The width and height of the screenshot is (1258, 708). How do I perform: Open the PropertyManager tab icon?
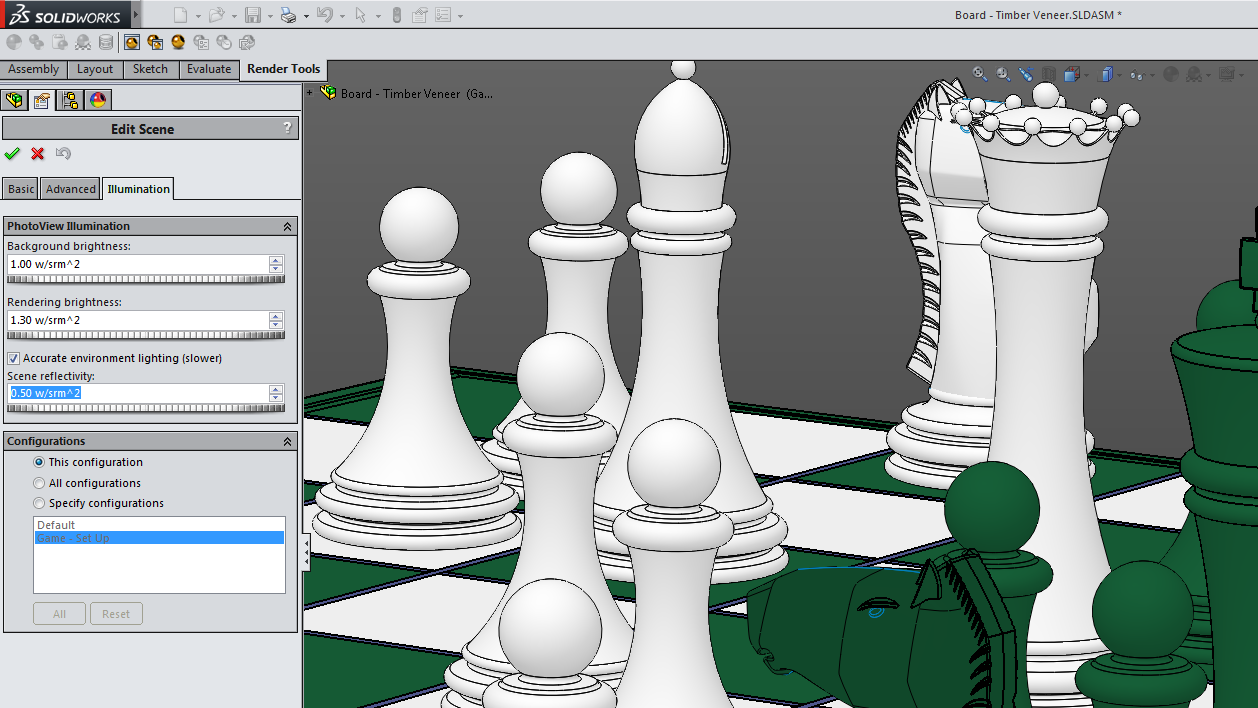42,100
